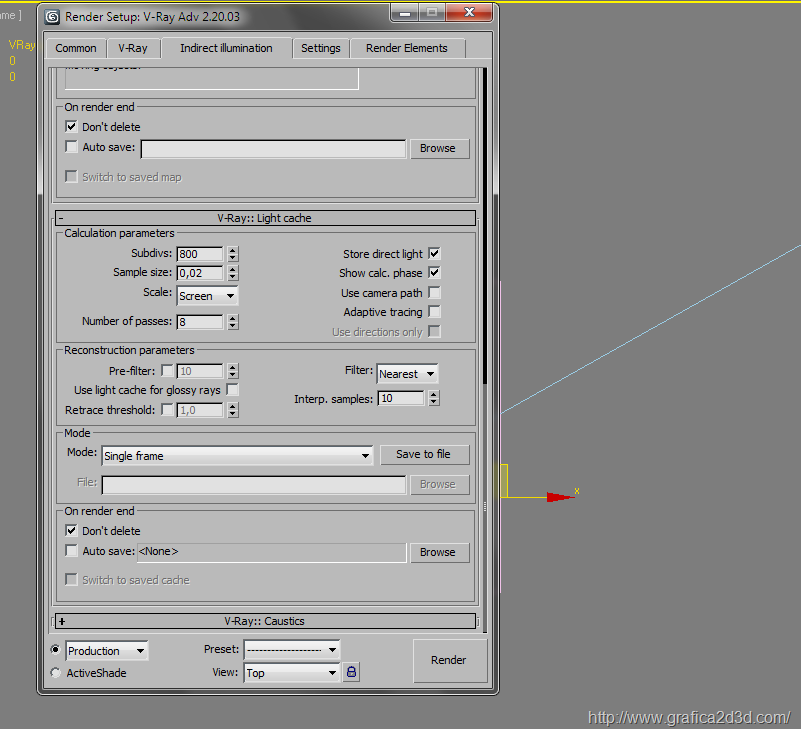
Task: Enable Light cache Auto save checkbox
Action: click(x=71, y=550)
